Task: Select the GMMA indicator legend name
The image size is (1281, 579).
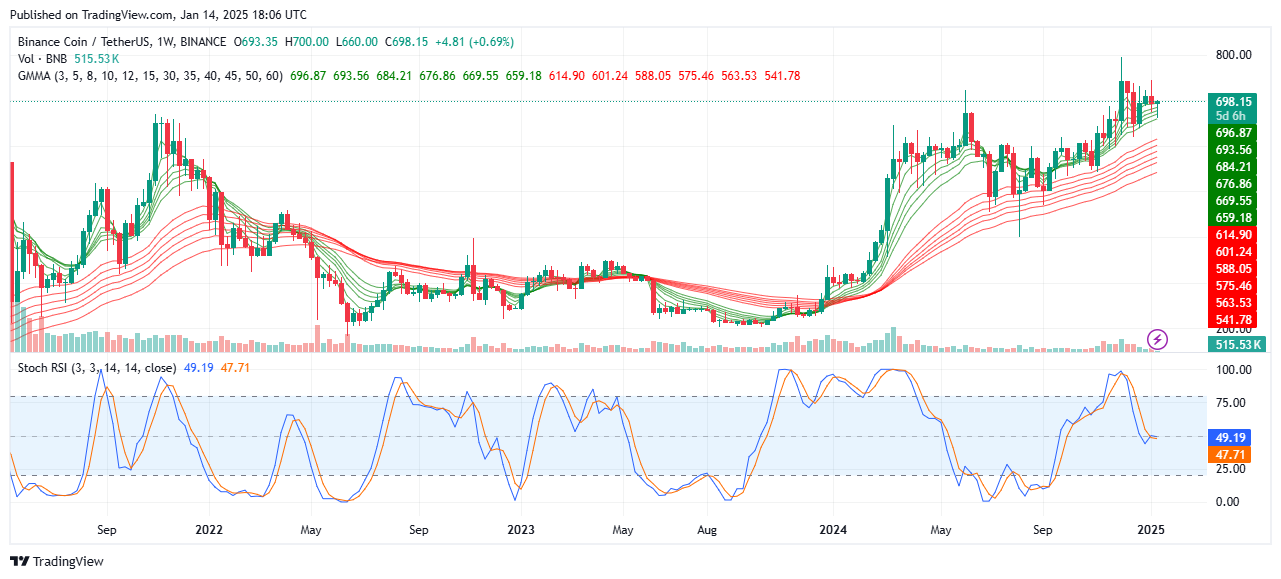Action: pos(150,76)
